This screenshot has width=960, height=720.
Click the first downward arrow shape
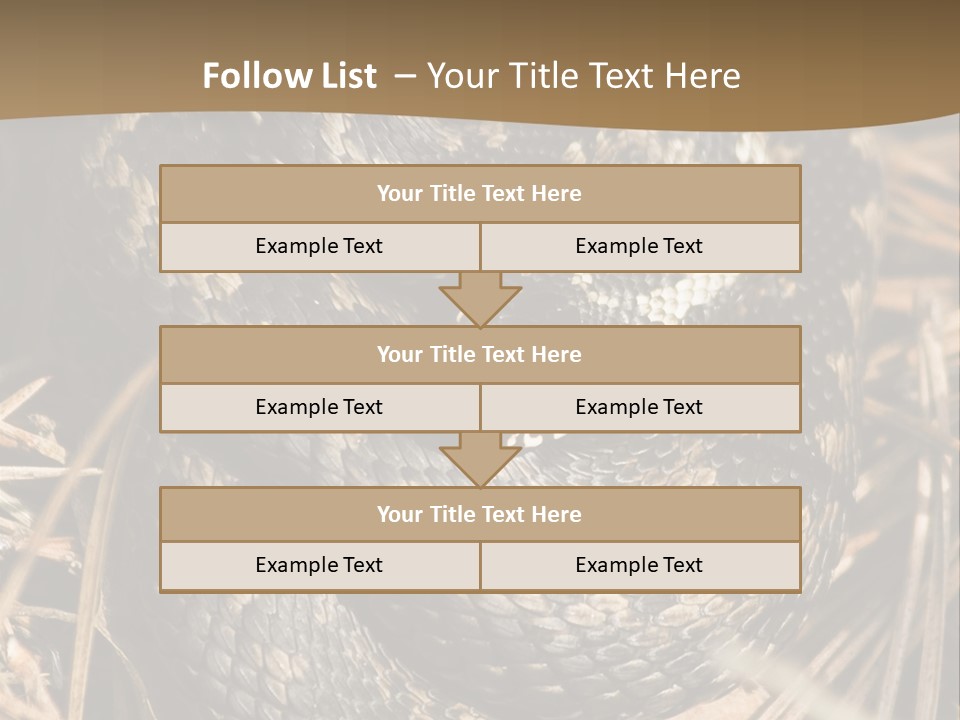(480, 299)
